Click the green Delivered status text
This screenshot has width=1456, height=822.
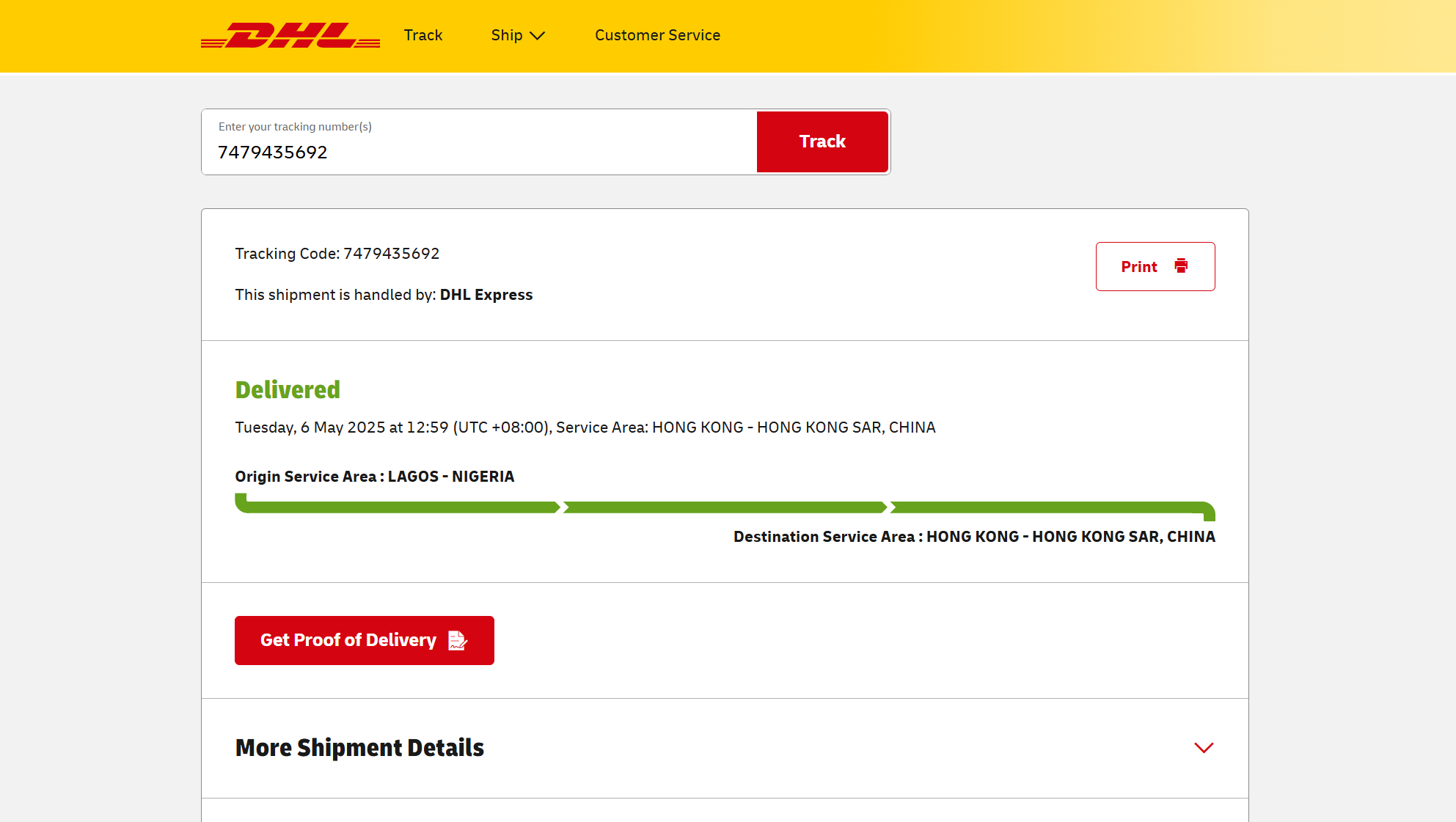point(288,389)
